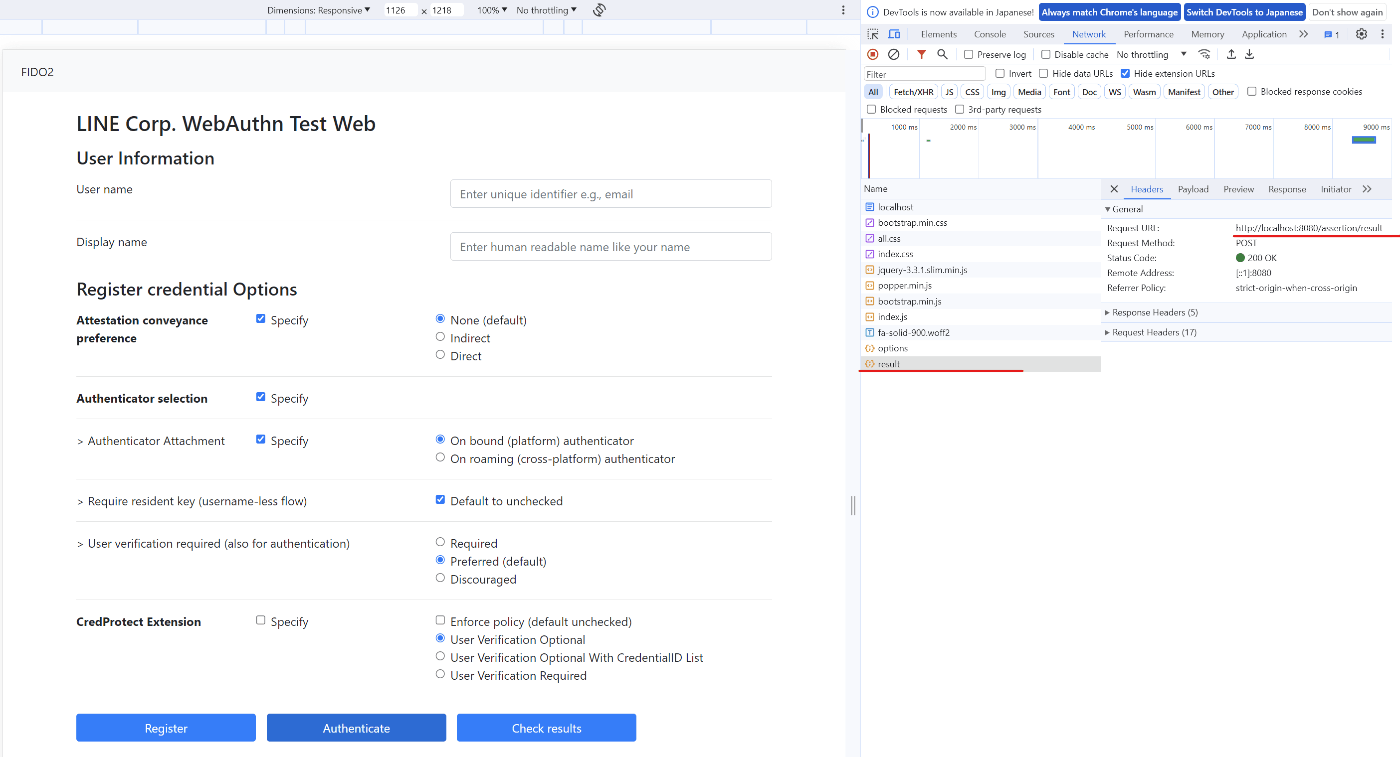Open the Response tab

point(1287,189)
